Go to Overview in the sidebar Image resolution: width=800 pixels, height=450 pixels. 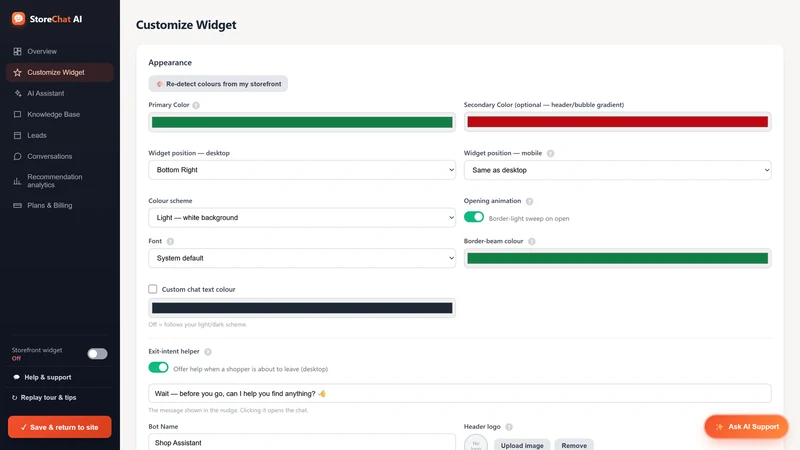(x=60, y=52)
